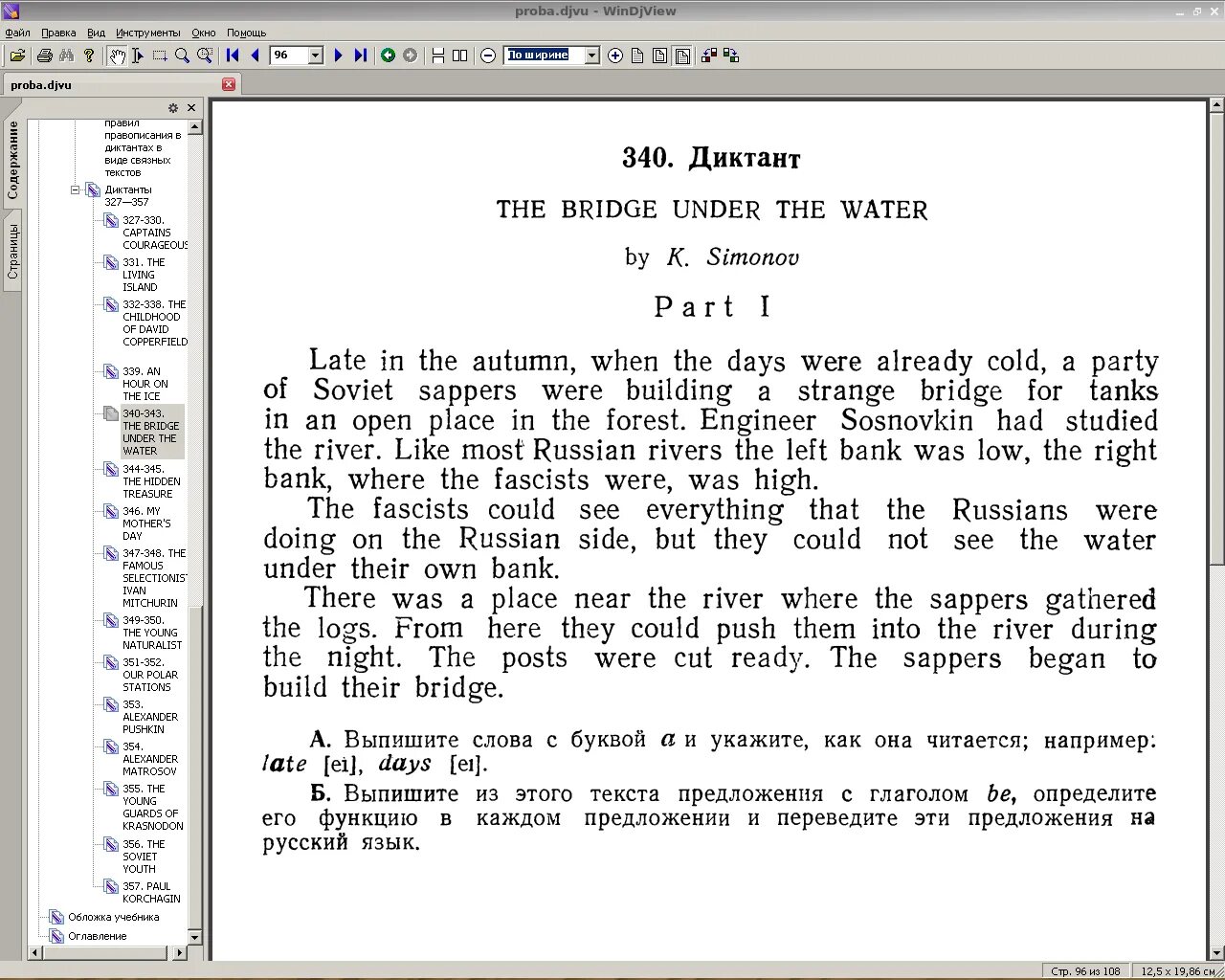Switch to facing pages layout
Screen dimensions: 1225x980
[460, 56]
